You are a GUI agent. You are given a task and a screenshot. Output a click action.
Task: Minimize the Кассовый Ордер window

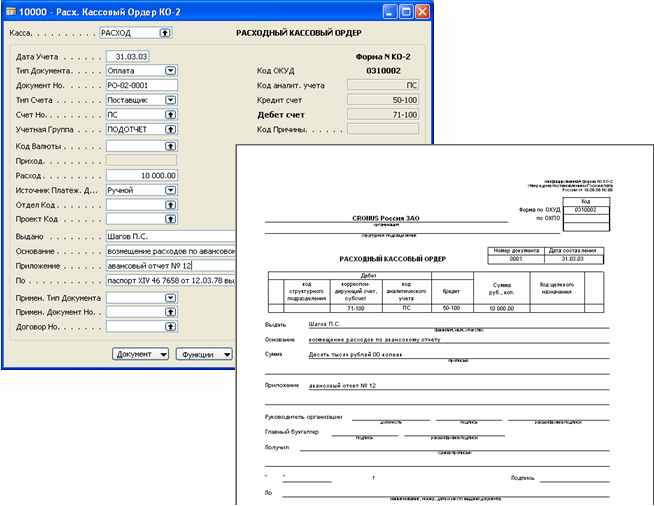coord(389,12)
